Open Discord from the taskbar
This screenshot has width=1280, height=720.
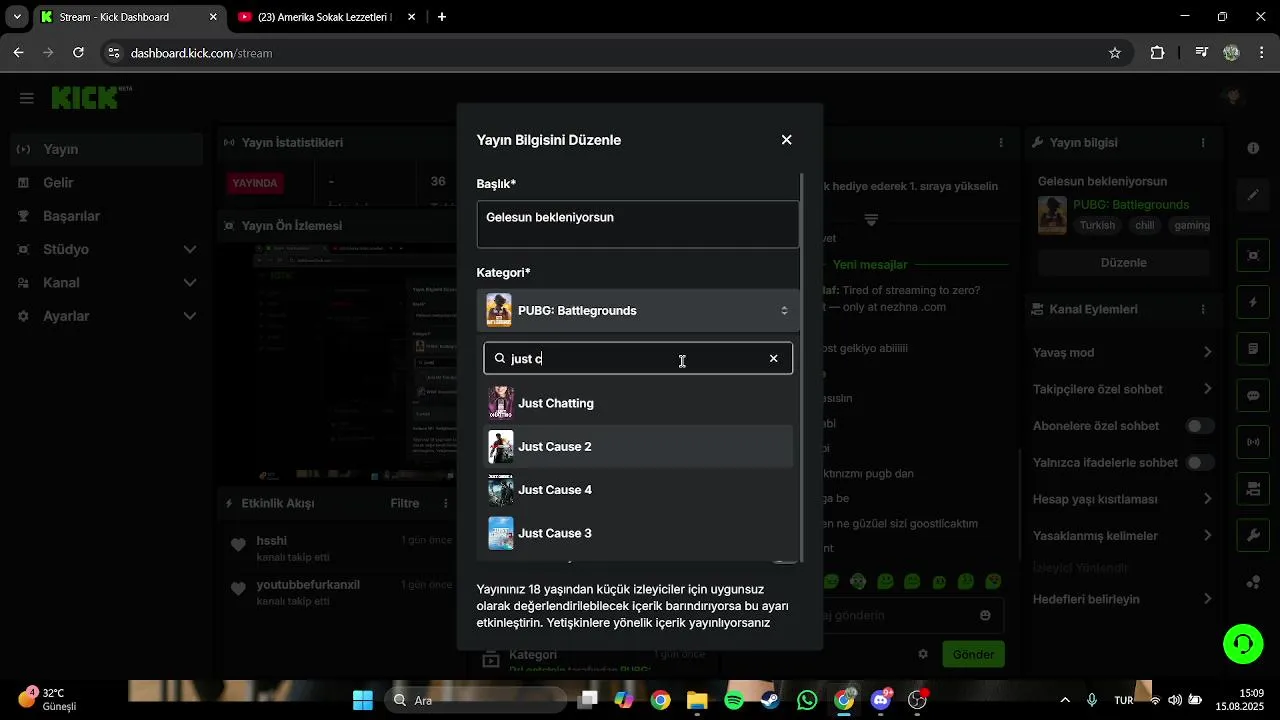tap(880, 700)
